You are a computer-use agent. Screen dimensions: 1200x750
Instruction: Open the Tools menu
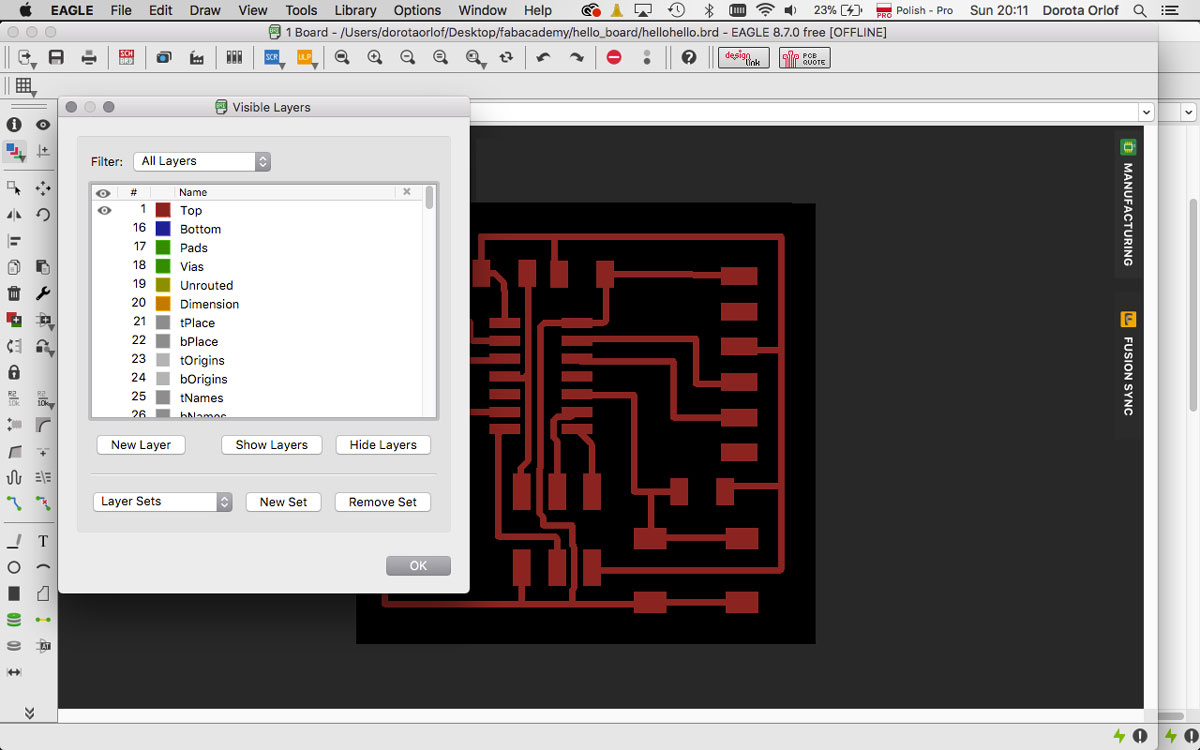(301, 10)
